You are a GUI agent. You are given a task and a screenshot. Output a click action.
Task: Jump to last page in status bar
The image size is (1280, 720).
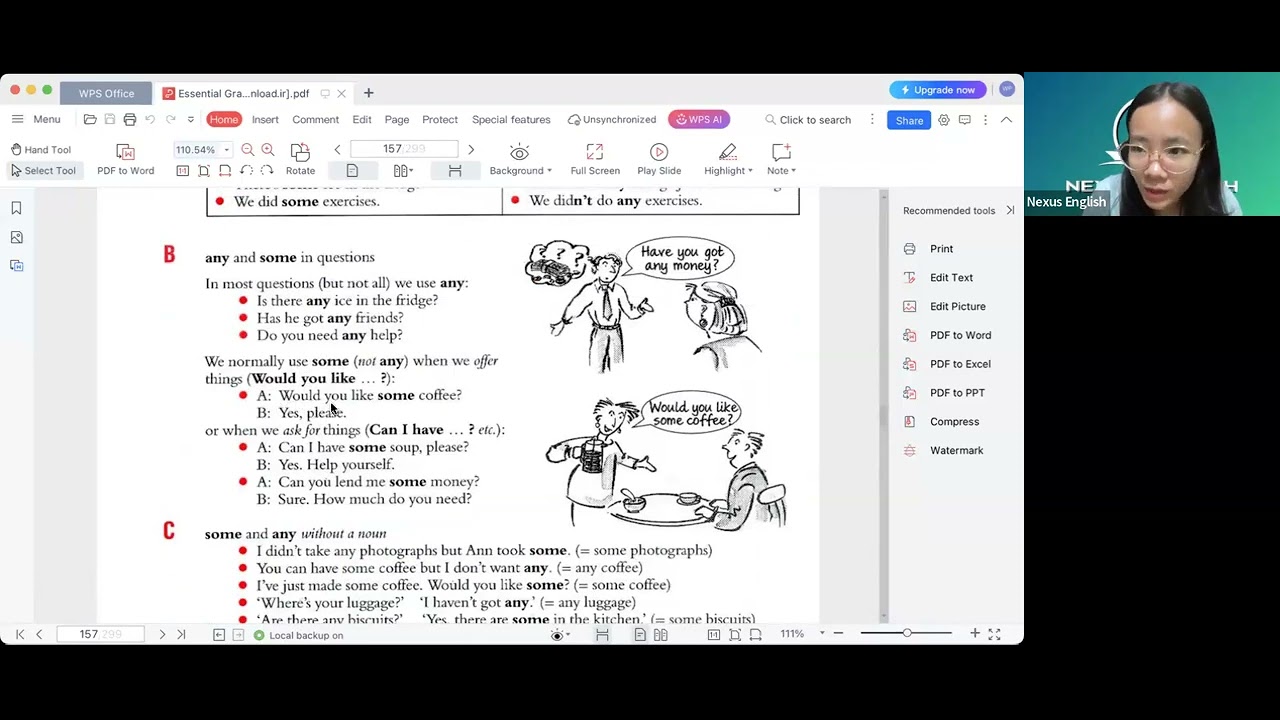(181, 634)
